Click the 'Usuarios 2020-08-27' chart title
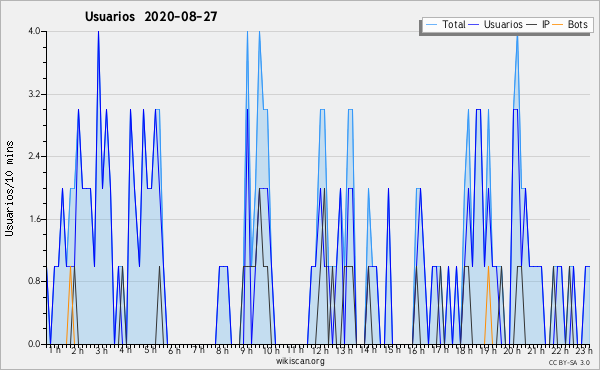This screenshot has height=370, width=600. (x=151, y=16)
